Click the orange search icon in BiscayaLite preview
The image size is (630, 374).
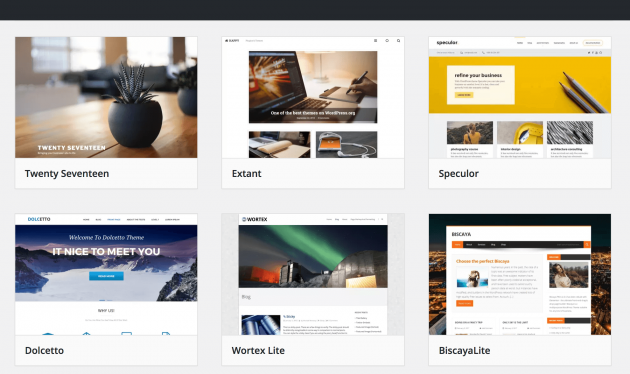587,244
